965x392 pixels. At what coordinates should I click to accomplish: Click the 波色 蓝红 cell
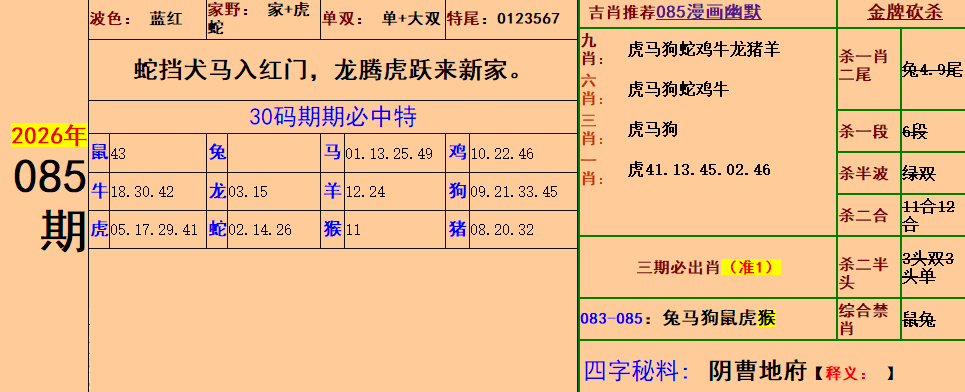[147, 19]
